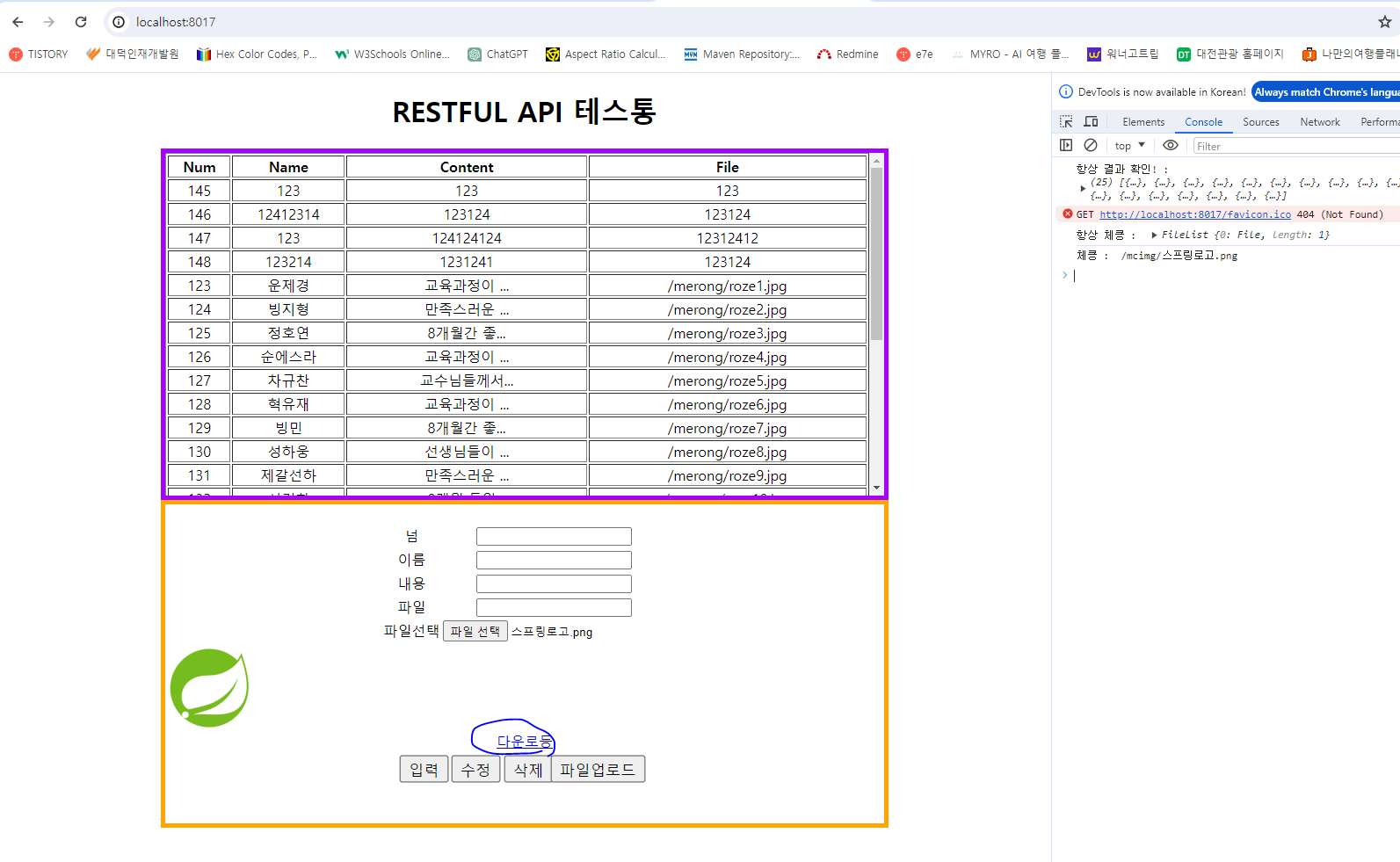
Task: Click the name cell 제갈선하
Action: 288,475
